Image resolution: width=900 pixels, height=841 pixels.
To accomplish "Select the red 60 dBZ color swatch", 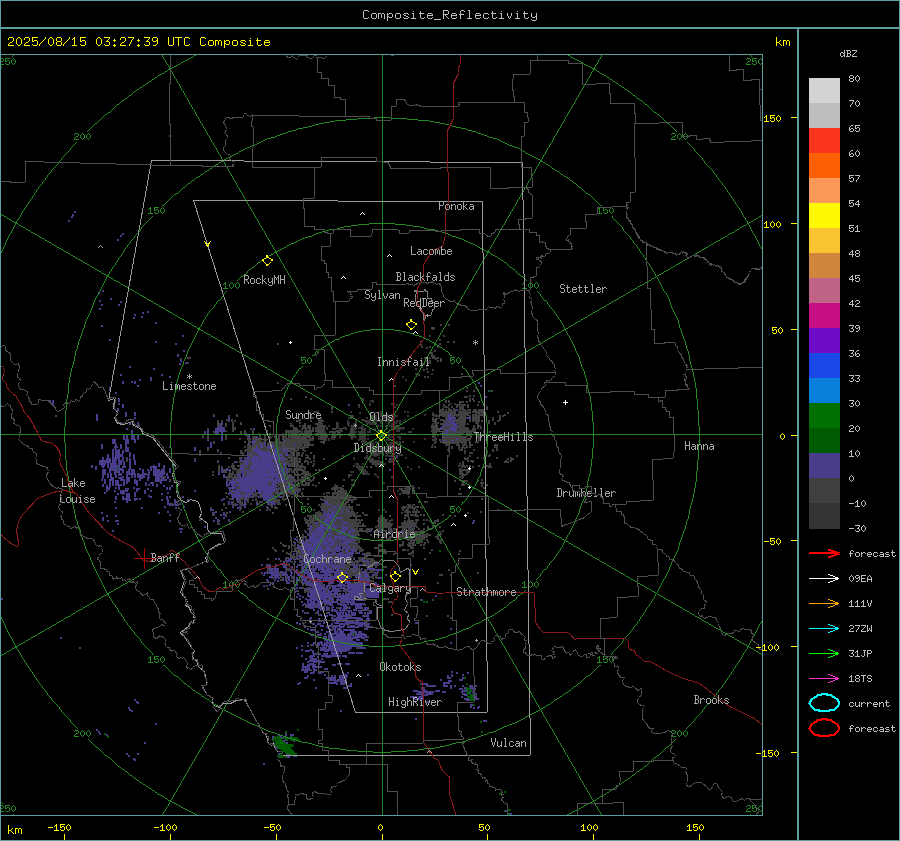I will (x=824, y=141).
